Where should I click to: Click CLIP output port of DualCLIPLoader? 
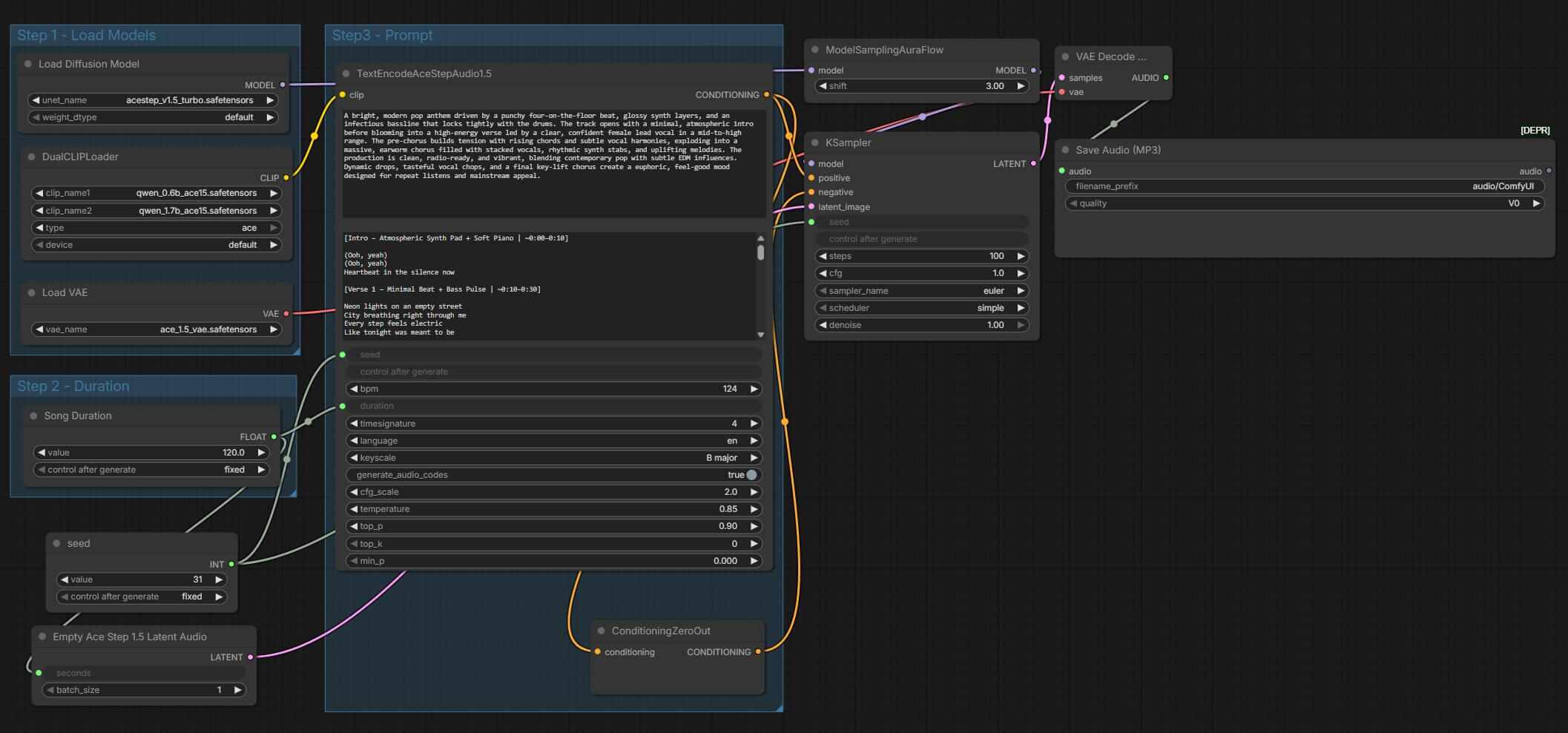[x=286, y=177]
